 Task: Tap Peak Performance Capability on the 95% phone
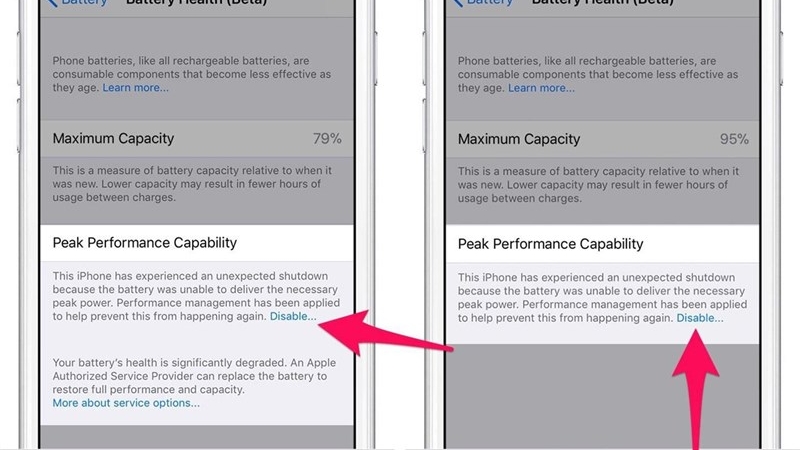click(x=551, y=244)
